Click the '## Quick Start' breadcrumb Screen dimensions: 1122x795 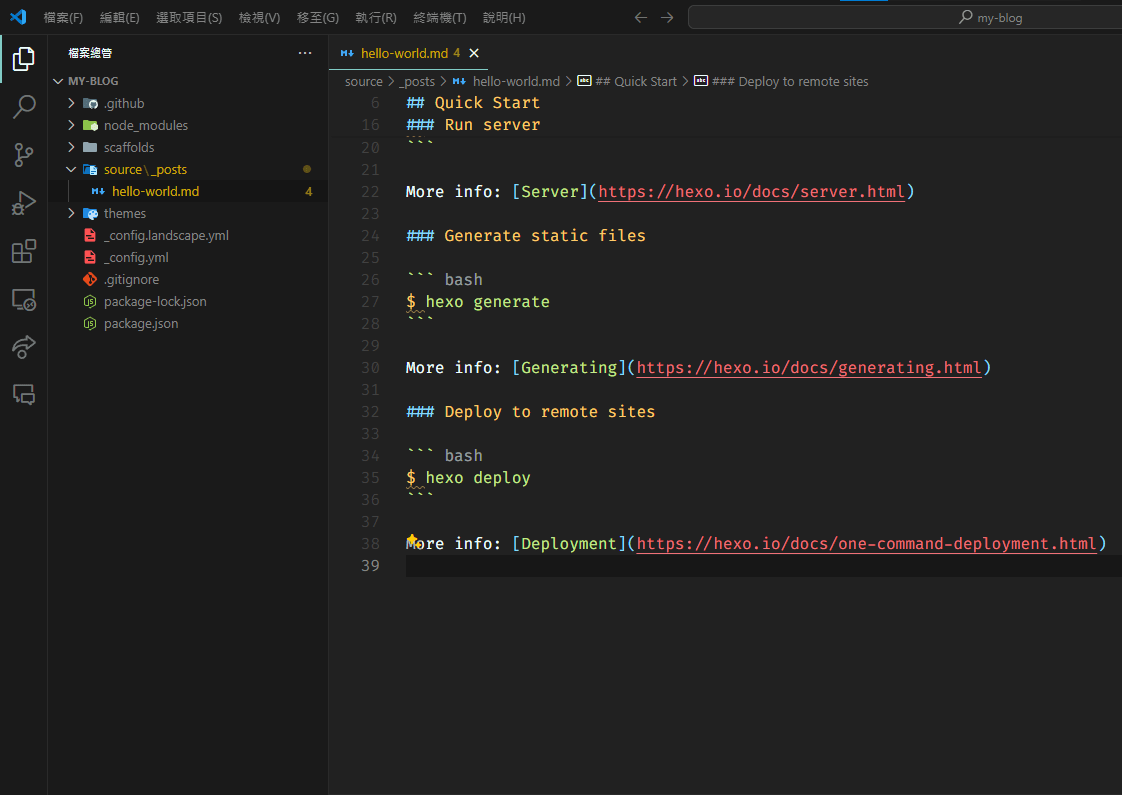(627, 82)
